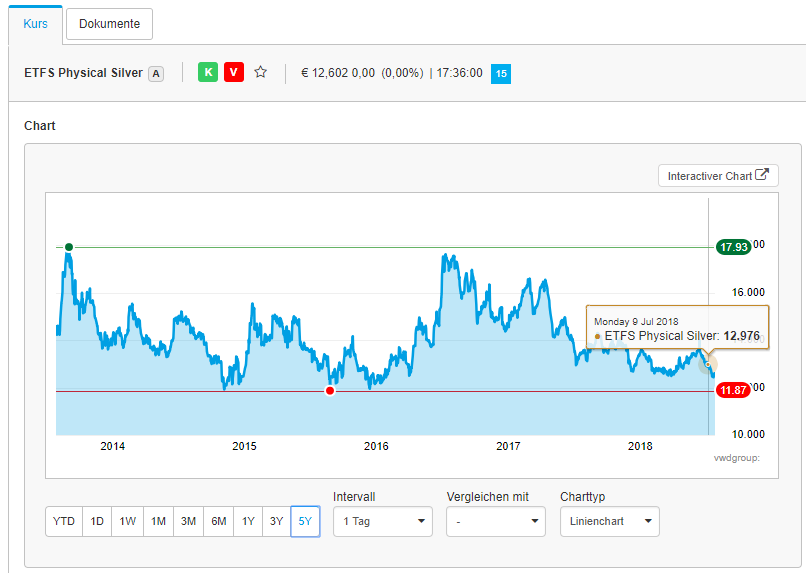Switch the chart range to 1Y
Viewport: 806px width, 573px height.
(247, 522)
